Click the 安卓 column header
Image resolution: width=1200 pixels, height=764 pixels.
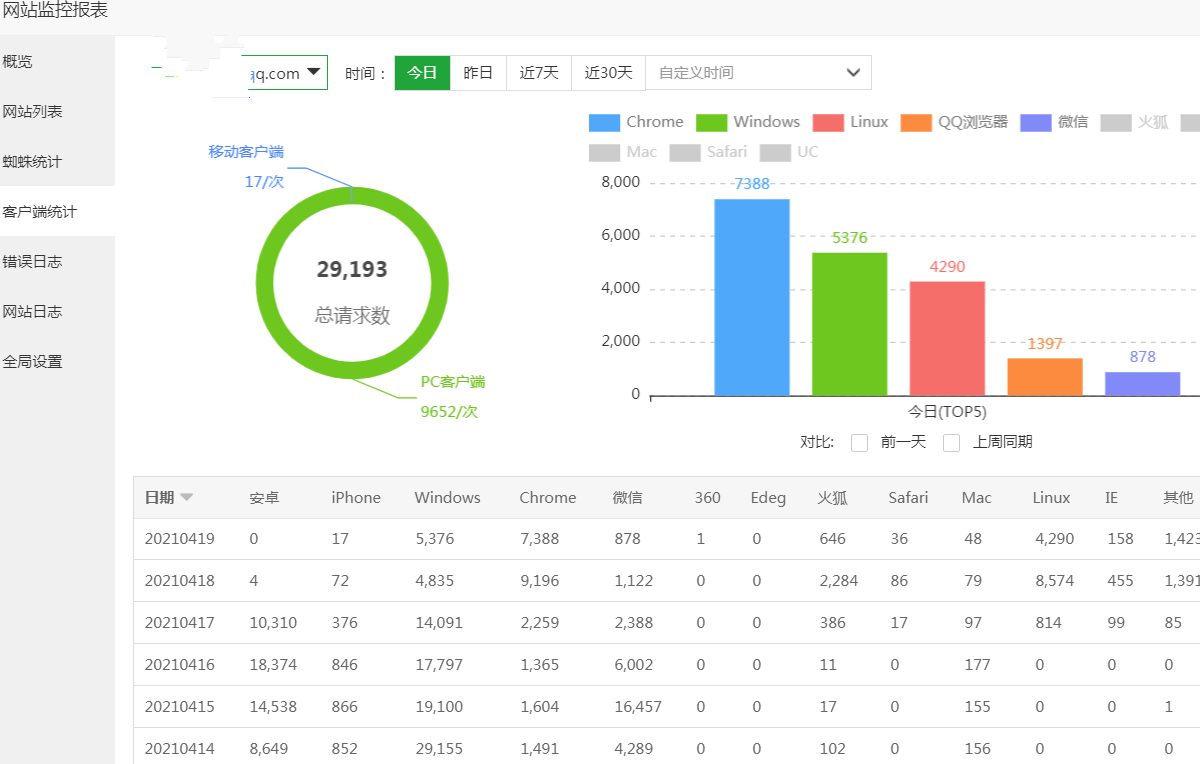264,498
